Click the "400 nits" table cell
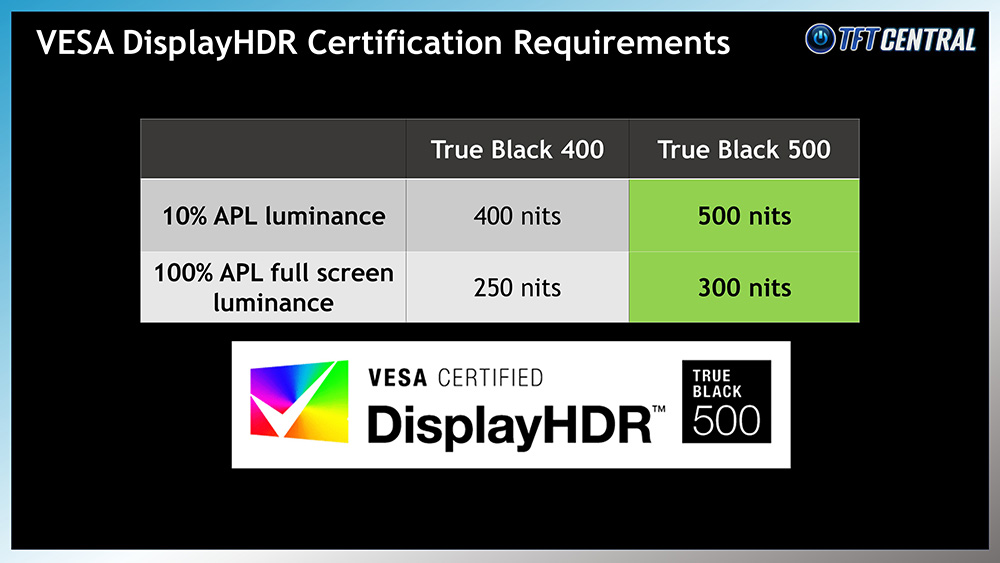This screenshot has width=1000, height=563. click(517, 216)
